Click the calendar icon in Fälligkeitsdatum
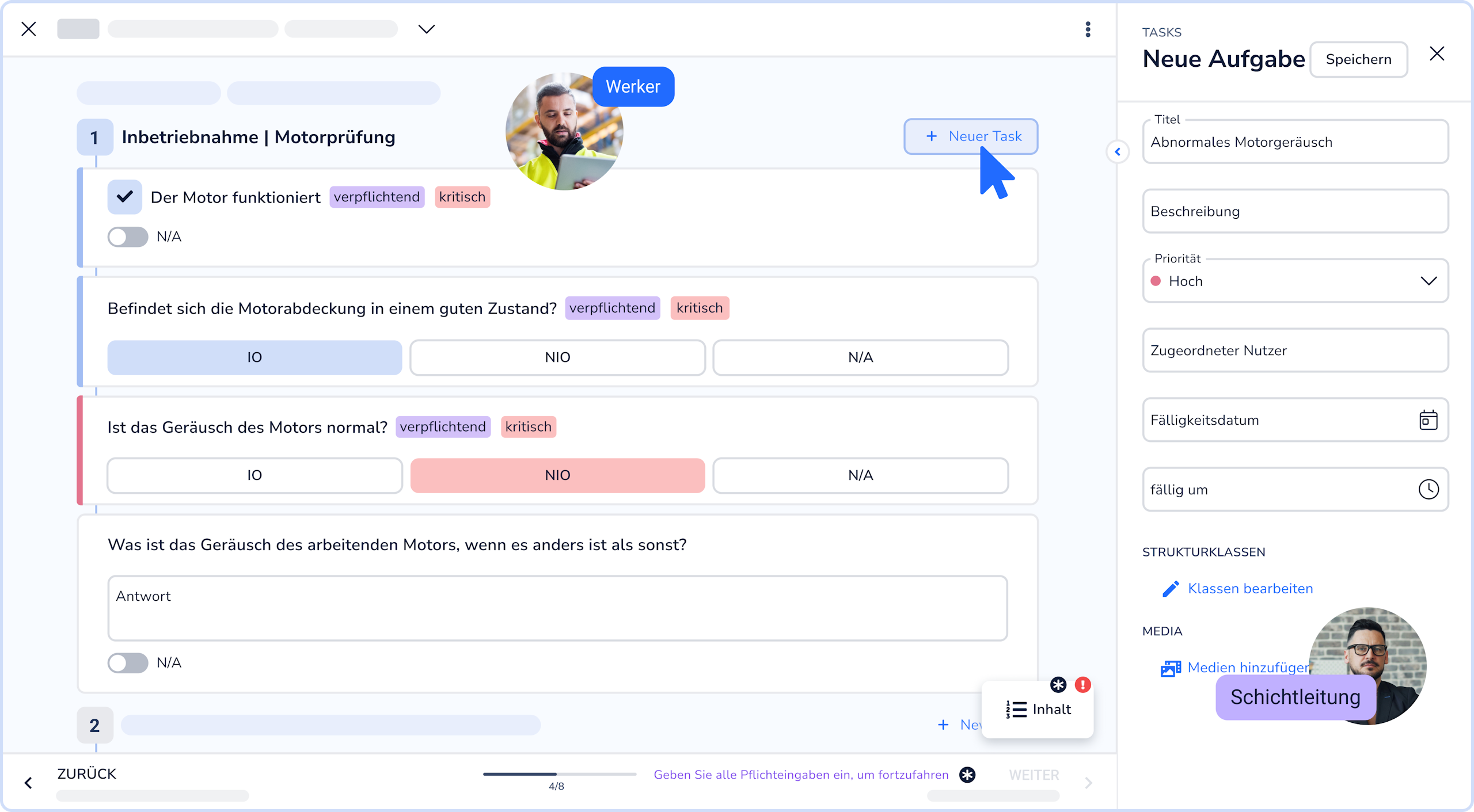The image size is (1474, 812). pos(1428,420)
